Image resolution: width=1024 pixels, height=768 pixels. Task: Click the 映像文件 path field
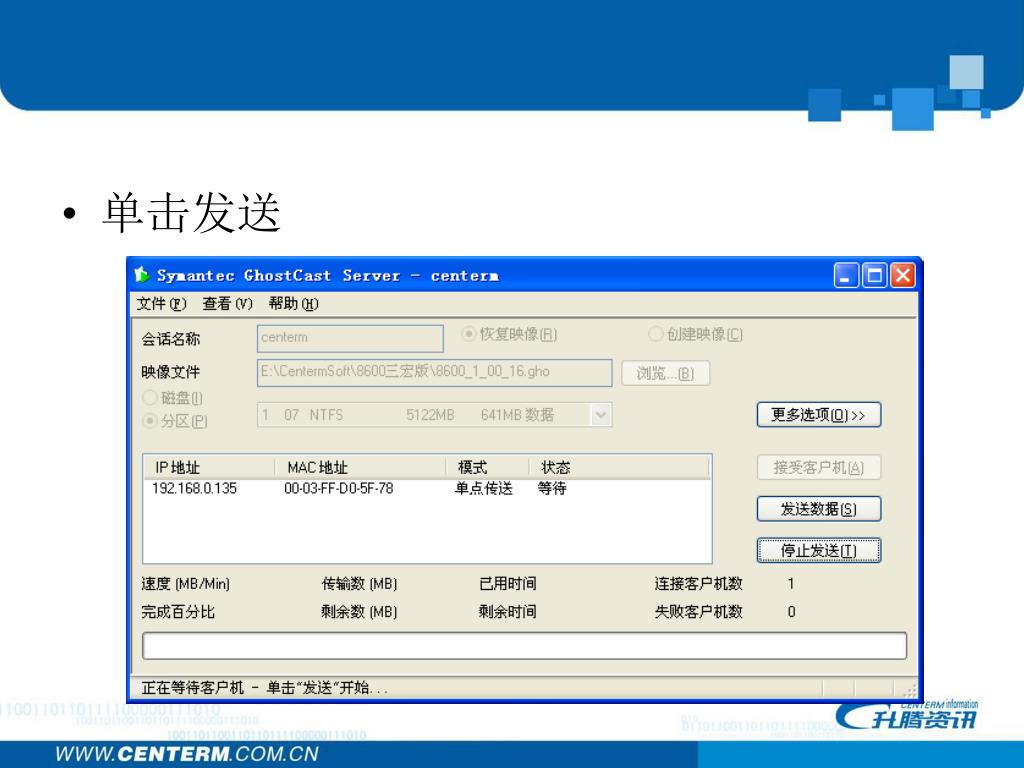click(434, 372)
